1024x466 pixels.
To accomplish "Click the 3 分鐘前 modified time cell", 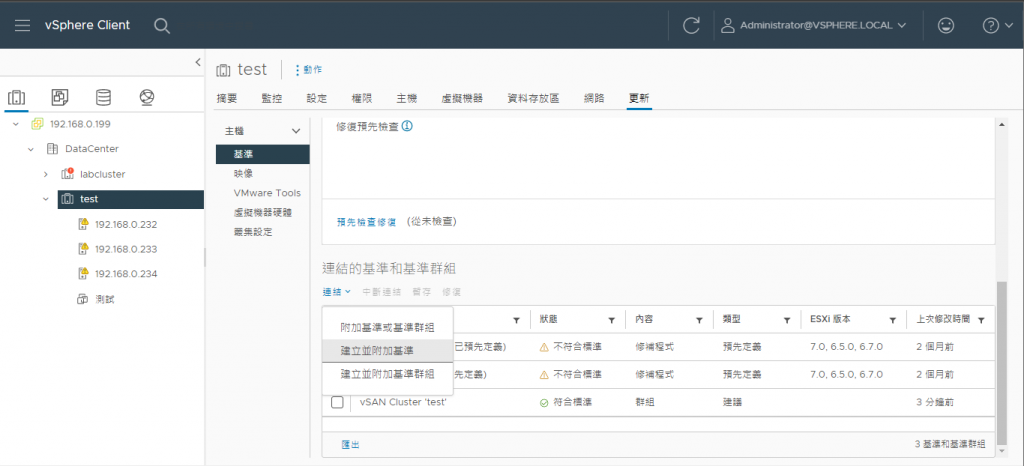I will (935, 403).
